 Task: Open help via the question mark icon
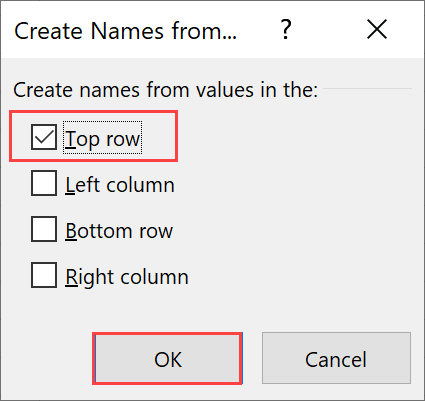pyautogui.click(x=286, y=29)
